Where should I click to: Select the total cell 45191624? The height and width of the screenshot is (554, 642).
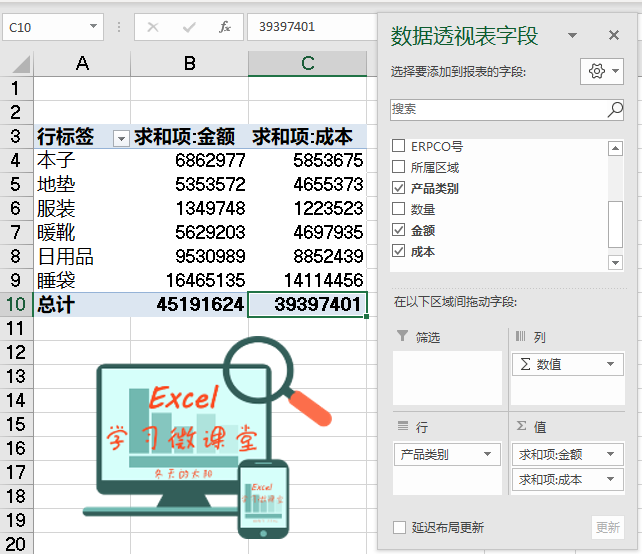coord(190,304)
